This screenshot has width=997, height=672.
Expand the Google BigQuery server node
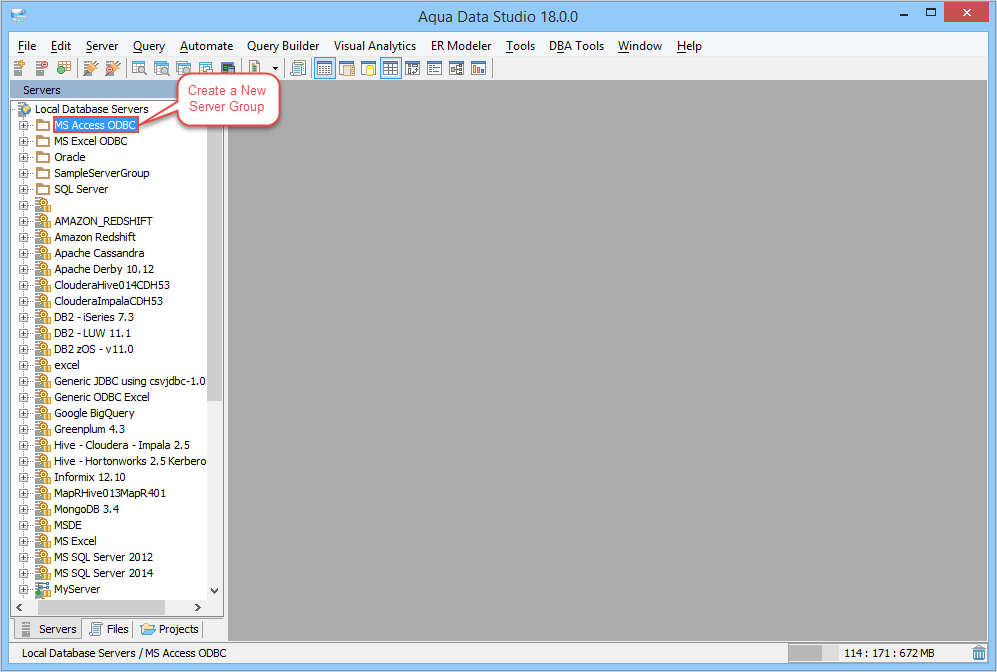click(x=24, y=413)
